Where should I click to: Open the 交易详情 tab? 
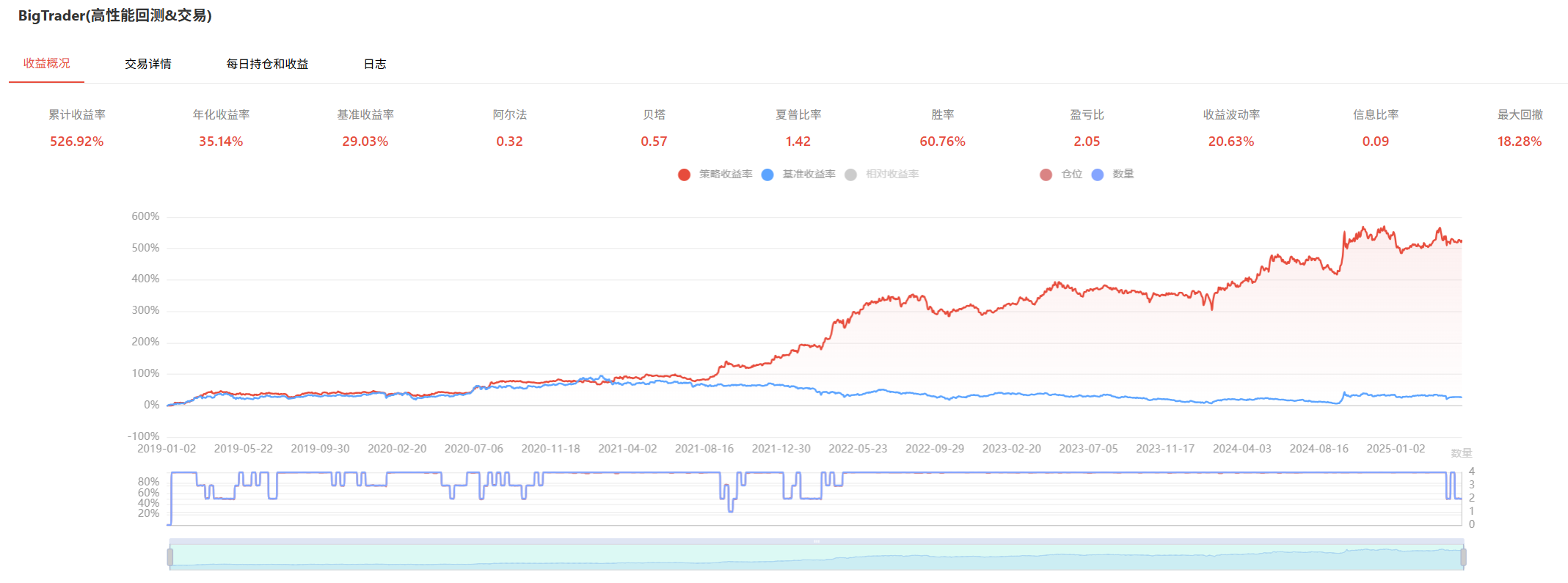(148, 64)
